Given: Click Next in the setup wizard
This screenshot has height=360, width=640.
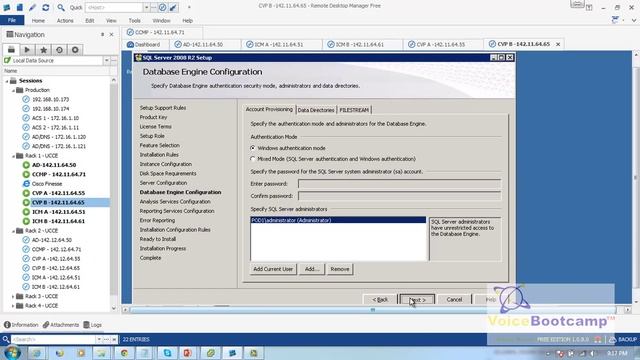Looking at the screenshot, I should (x=417, y=300).
